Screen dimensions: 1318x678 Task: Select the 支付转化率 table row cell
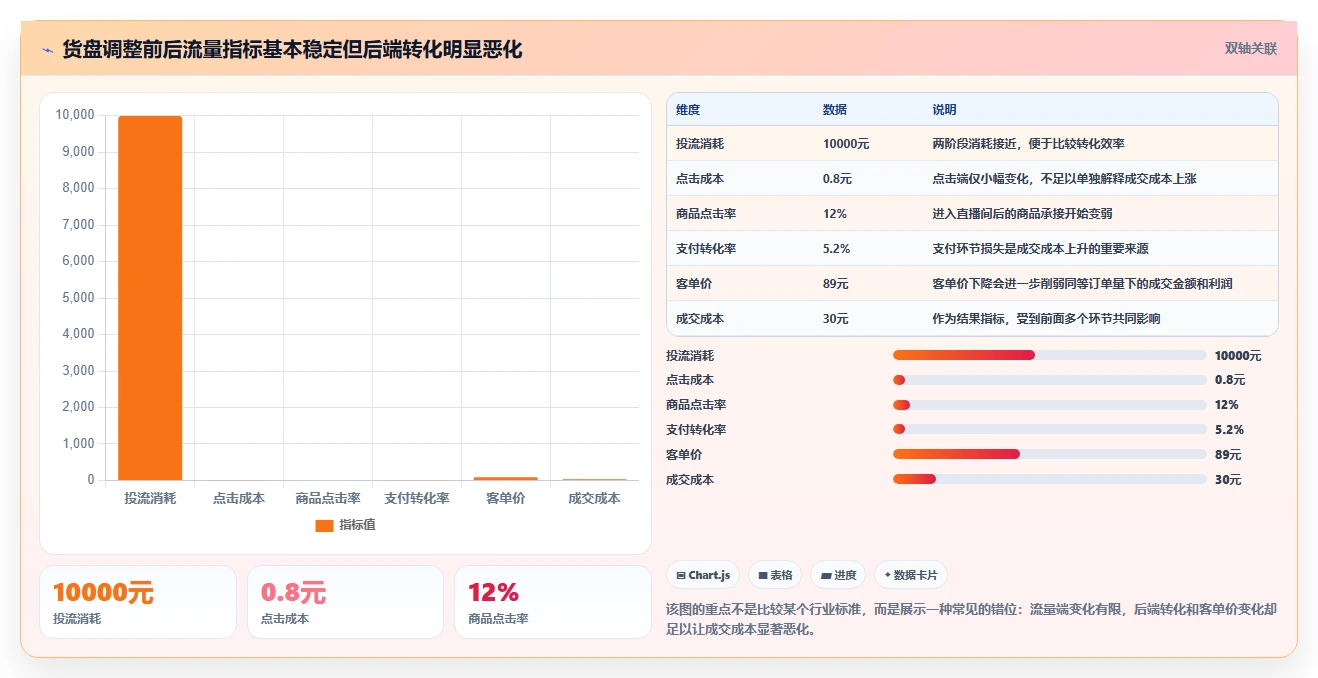point(706,249)
